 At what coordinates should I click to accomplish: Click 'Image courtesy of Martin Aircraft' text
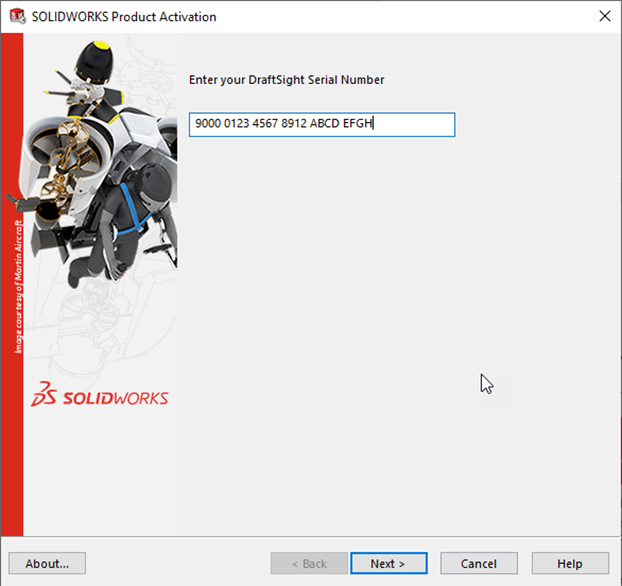pyautogui.click(x=19, y=286)
